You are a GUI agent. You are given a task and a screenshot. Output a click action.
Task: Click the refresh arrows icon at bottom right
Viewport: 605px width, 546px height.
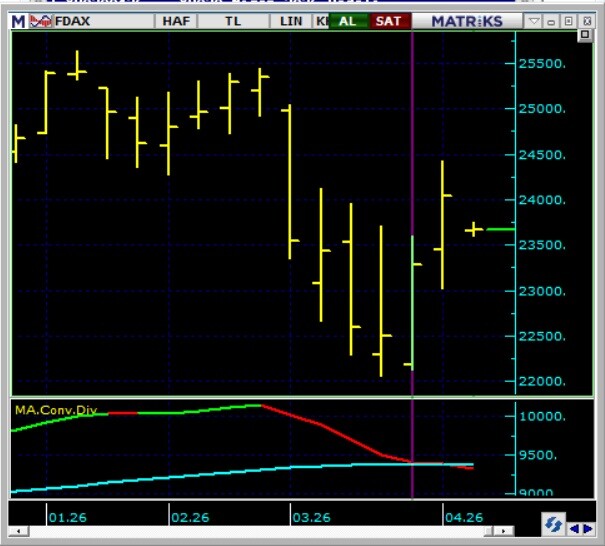coord(553,523)
